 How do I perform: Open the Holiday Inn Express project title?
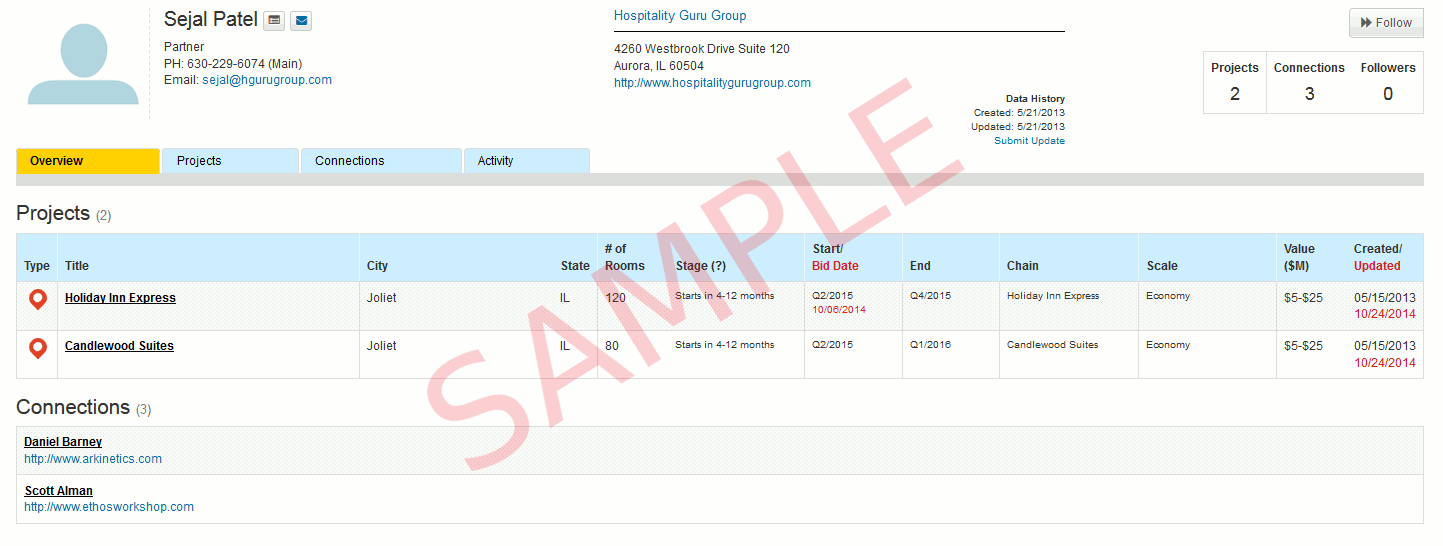(120, 298)
